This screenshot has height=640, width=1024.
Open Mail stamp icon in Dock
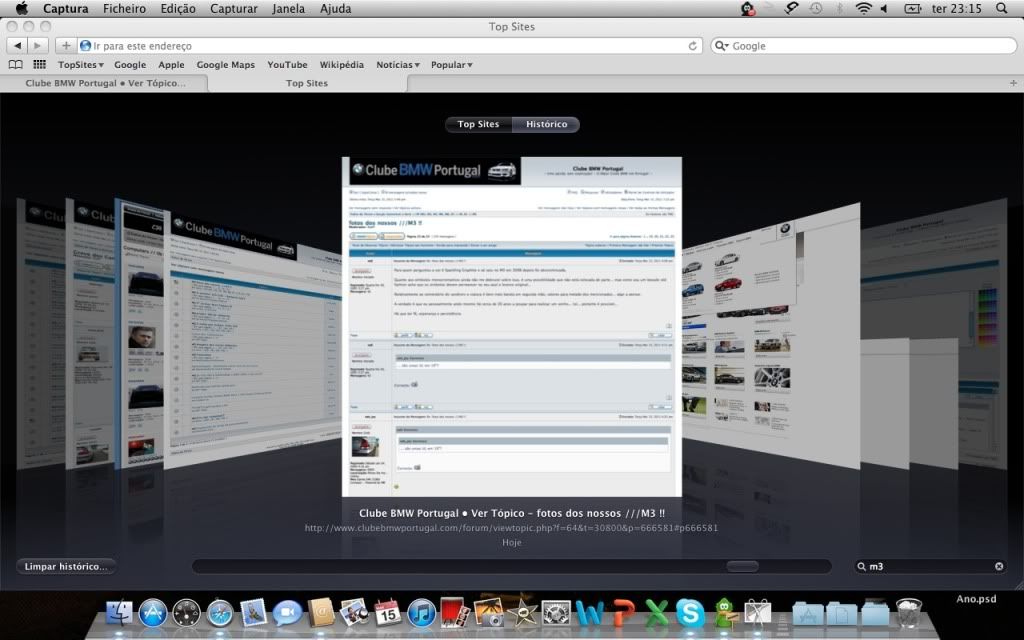click(x=253, y=613)
